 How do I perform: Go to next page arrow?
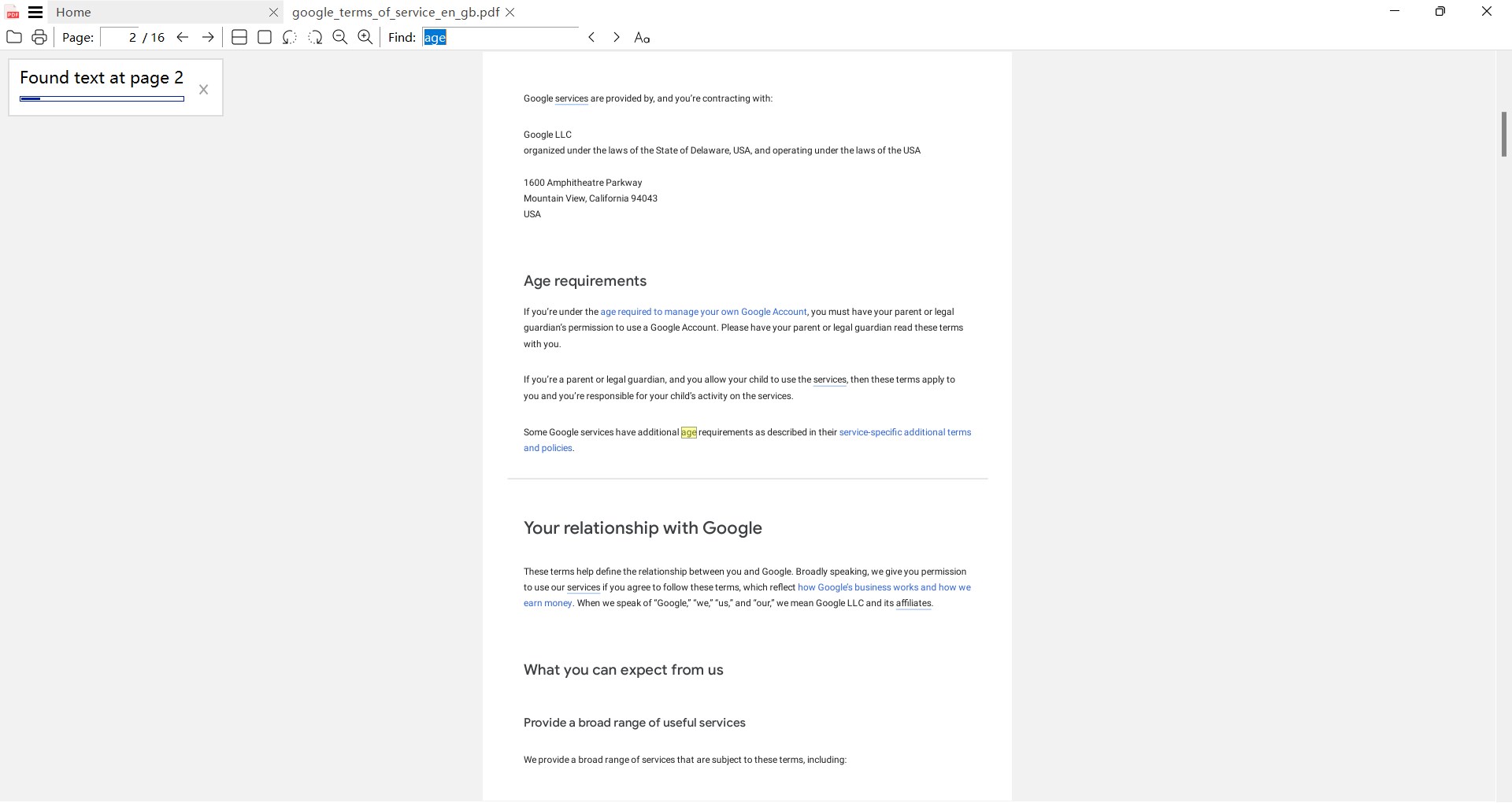(208, 37)
